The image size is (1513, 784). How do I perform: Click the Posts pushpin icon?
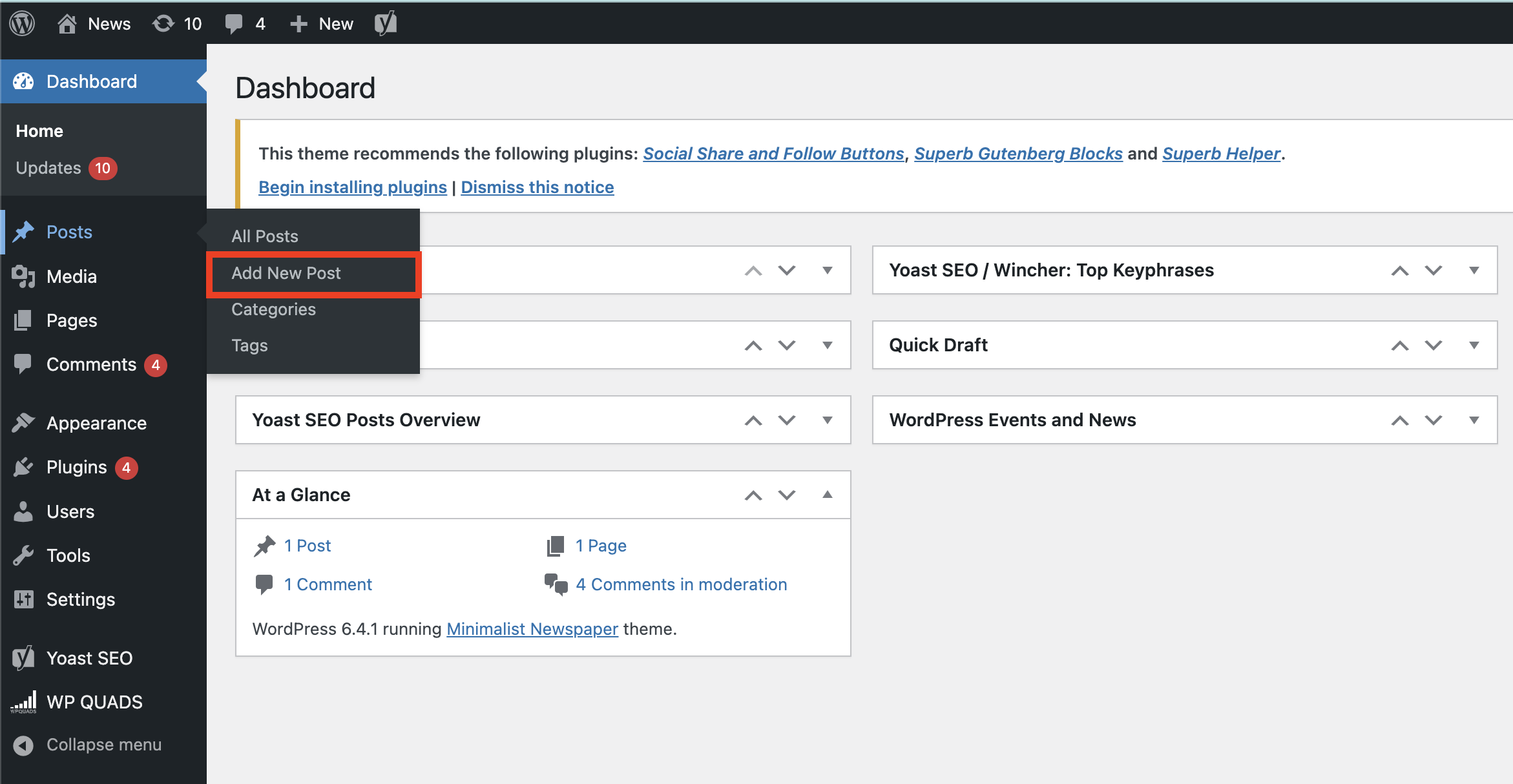(x=23, y=232)
